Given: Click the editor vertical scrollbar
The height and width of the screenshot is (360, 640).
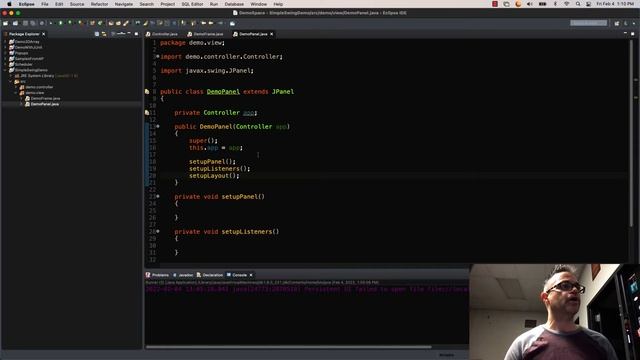Looking at the screenshot, I should [x=631, y=133].
